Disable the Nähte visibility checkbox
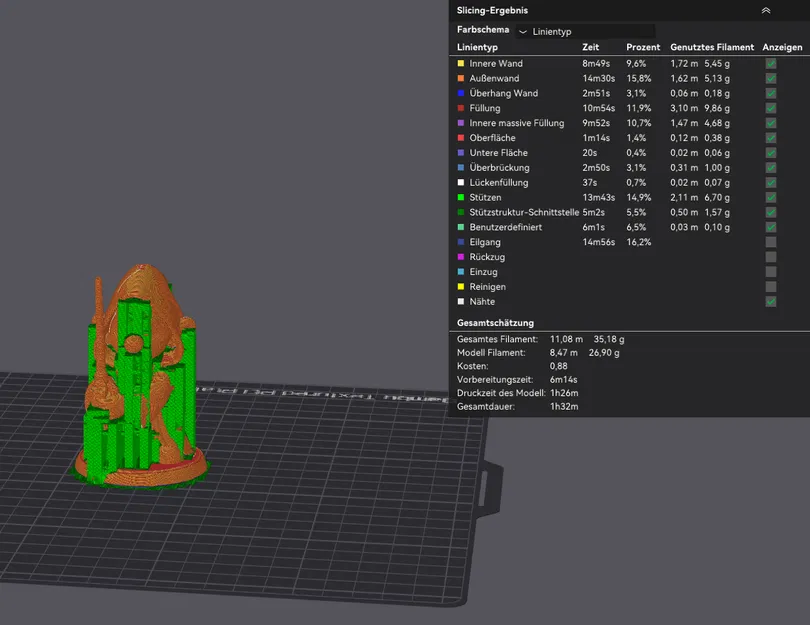Image resolution: width=810 pixels, height=625 pixels. [x=770, y=301]
